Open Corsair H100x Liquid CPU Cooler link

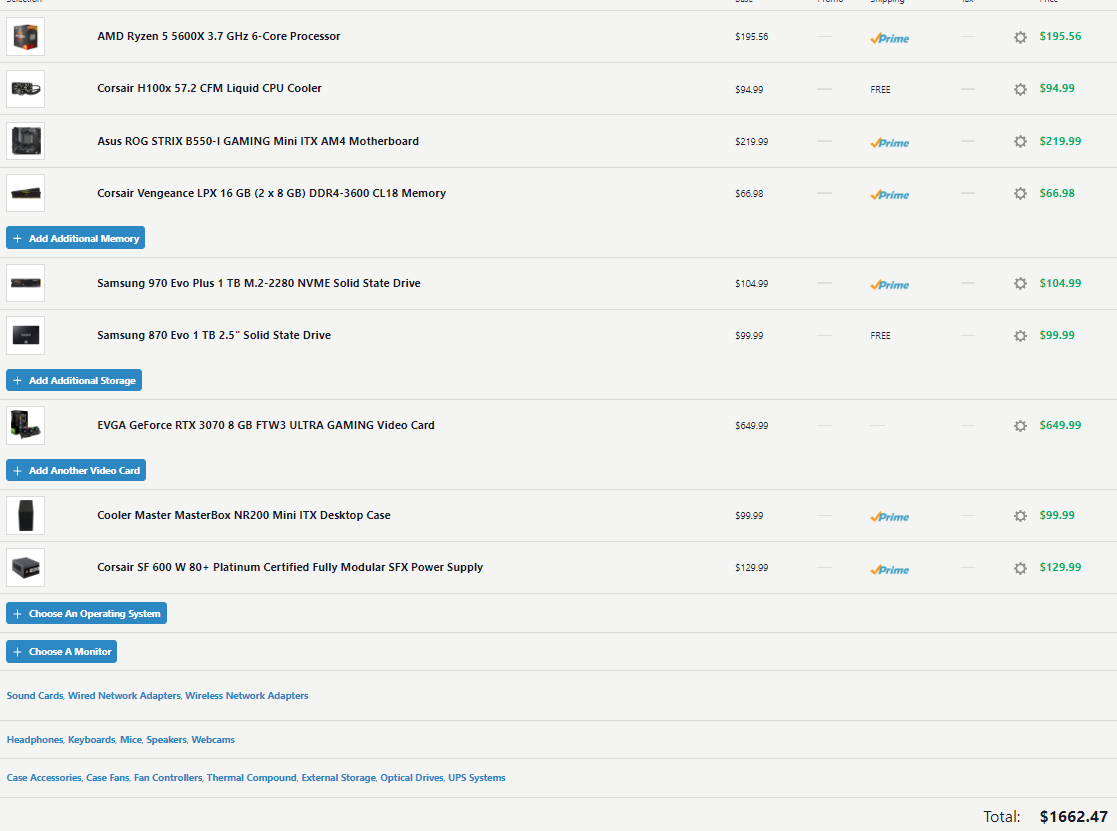(x=209, y=88)
